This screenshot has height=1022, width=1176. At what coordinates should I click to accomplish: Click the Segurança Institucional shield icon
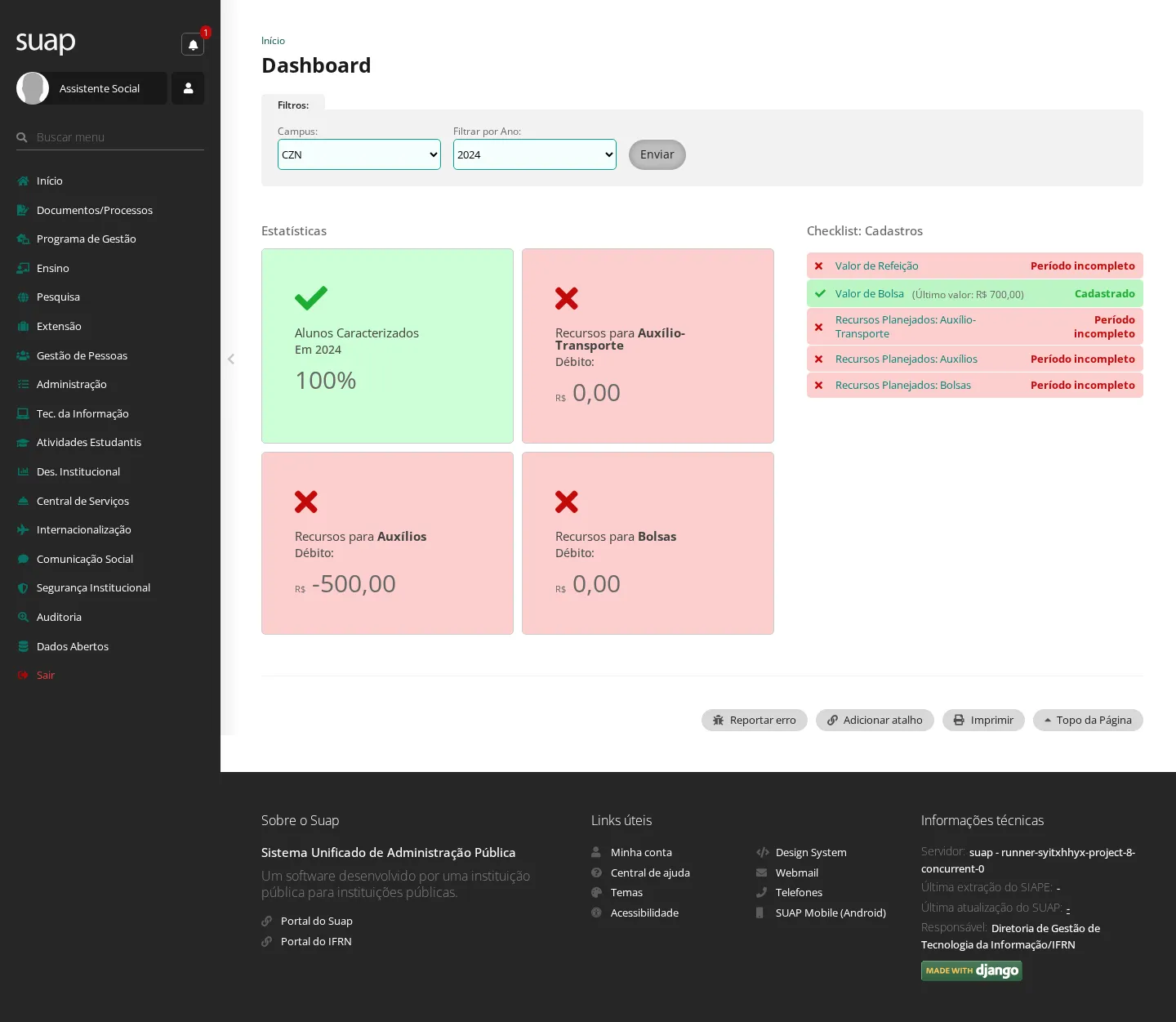point(23,588)
